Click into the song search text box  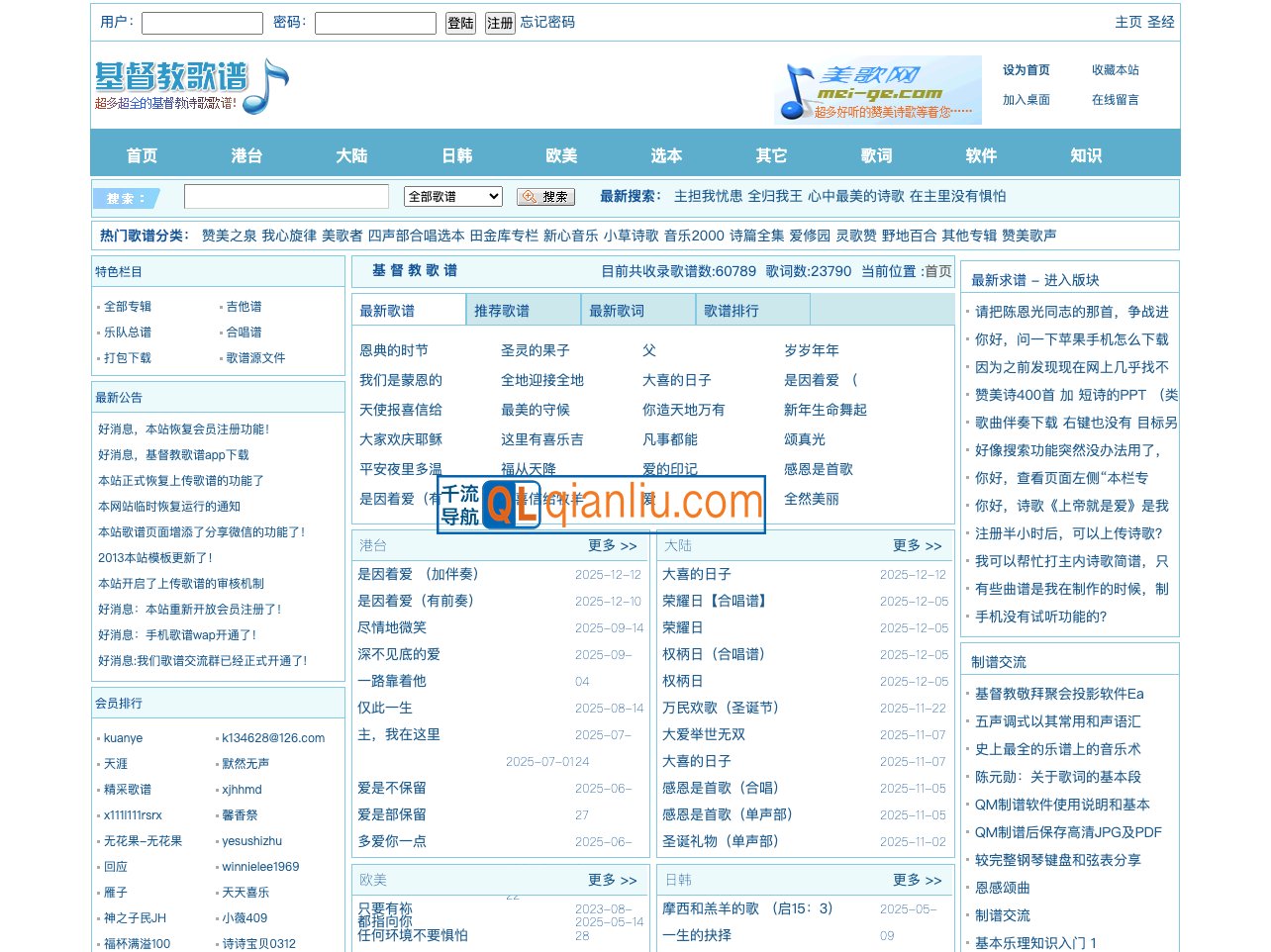point(286,197)
